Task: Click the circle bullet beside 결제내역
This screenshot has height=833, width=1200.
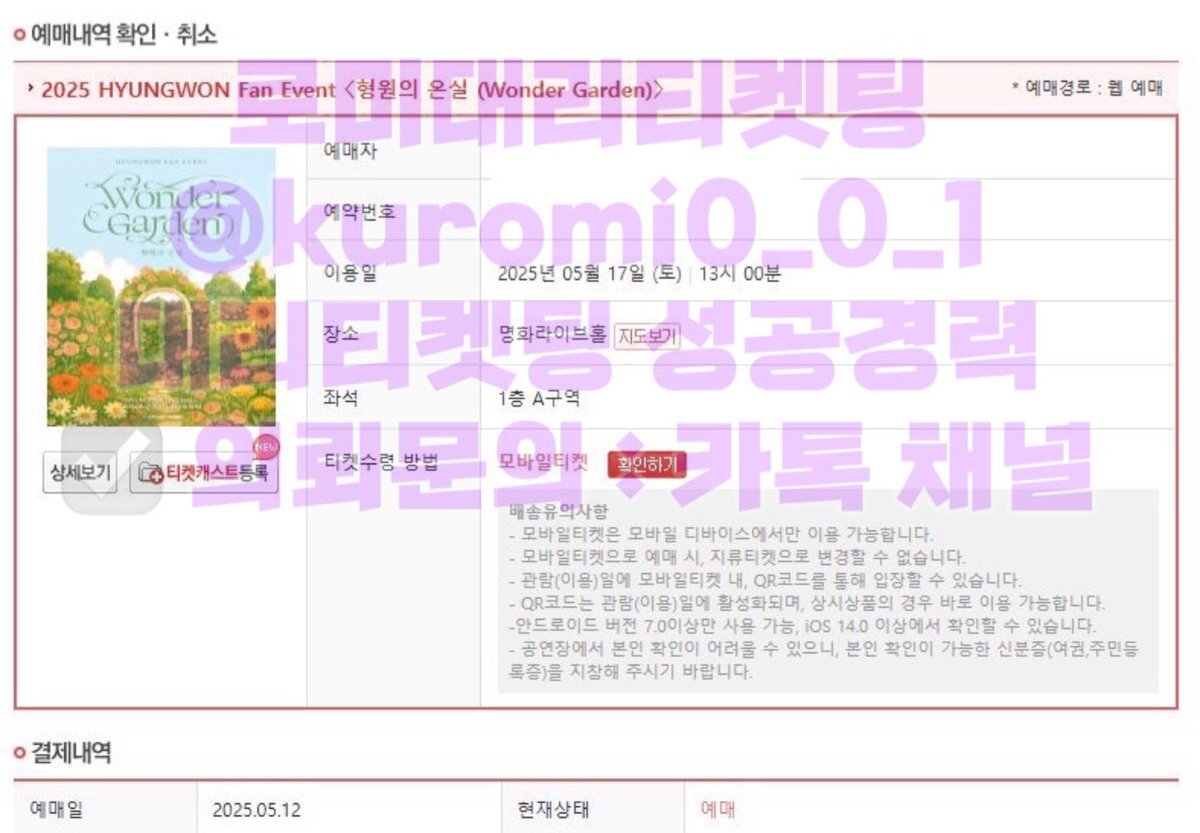Action: point(19,753)
